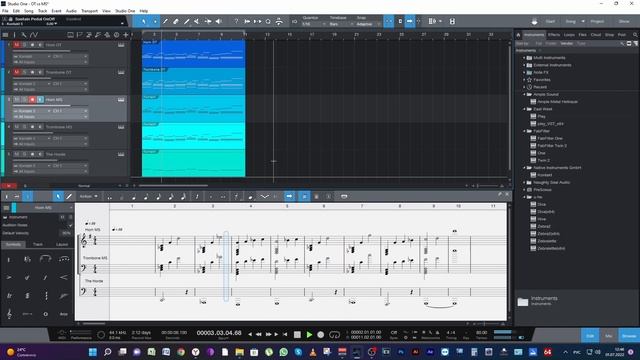This screenshot has width=640, height=360.
Task: Select the Eraser tool in main toolbar
Action: (x=176, y=21)
